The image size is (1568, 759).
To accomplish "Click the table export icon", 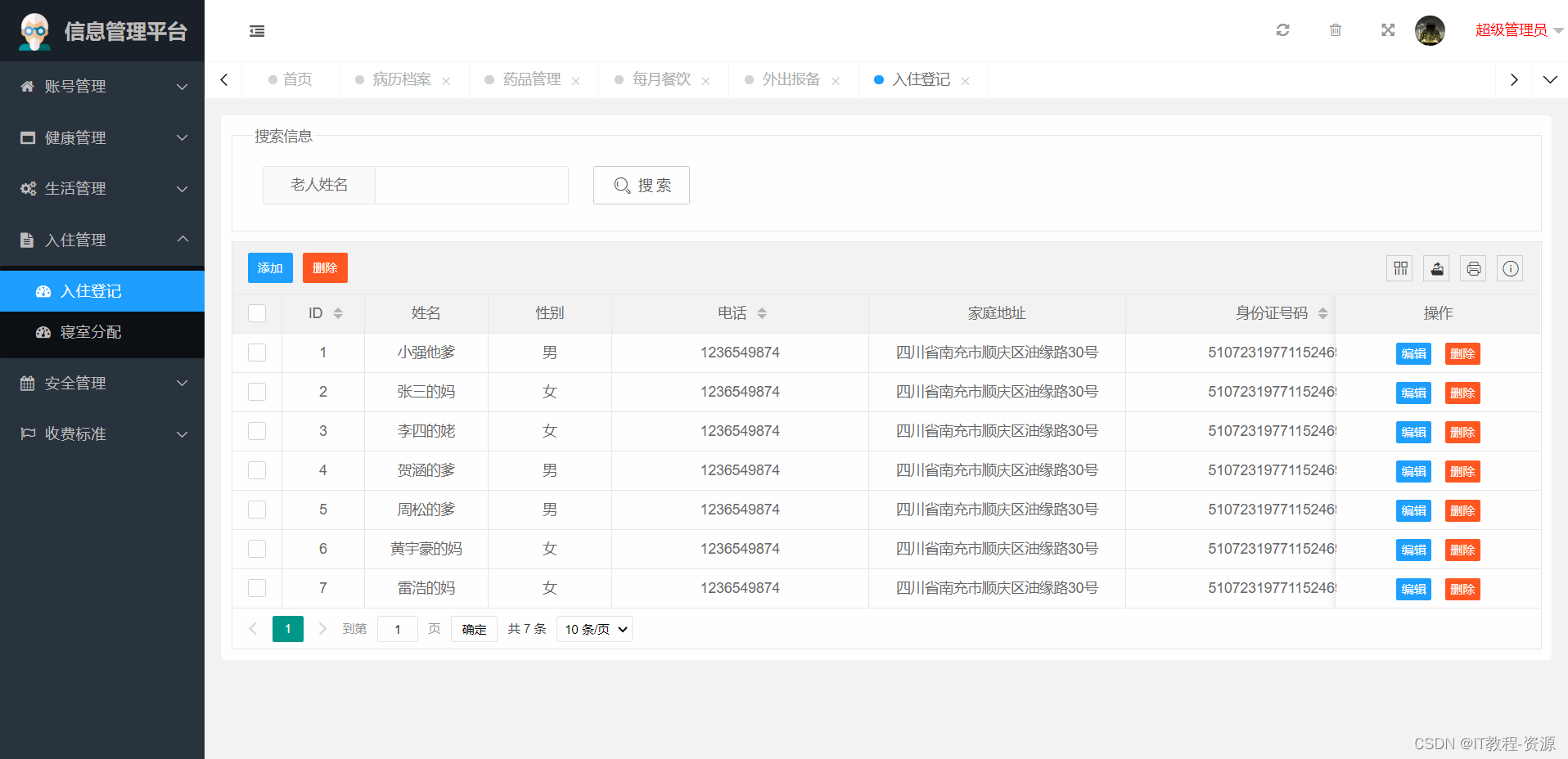I will click(1437, 268).
